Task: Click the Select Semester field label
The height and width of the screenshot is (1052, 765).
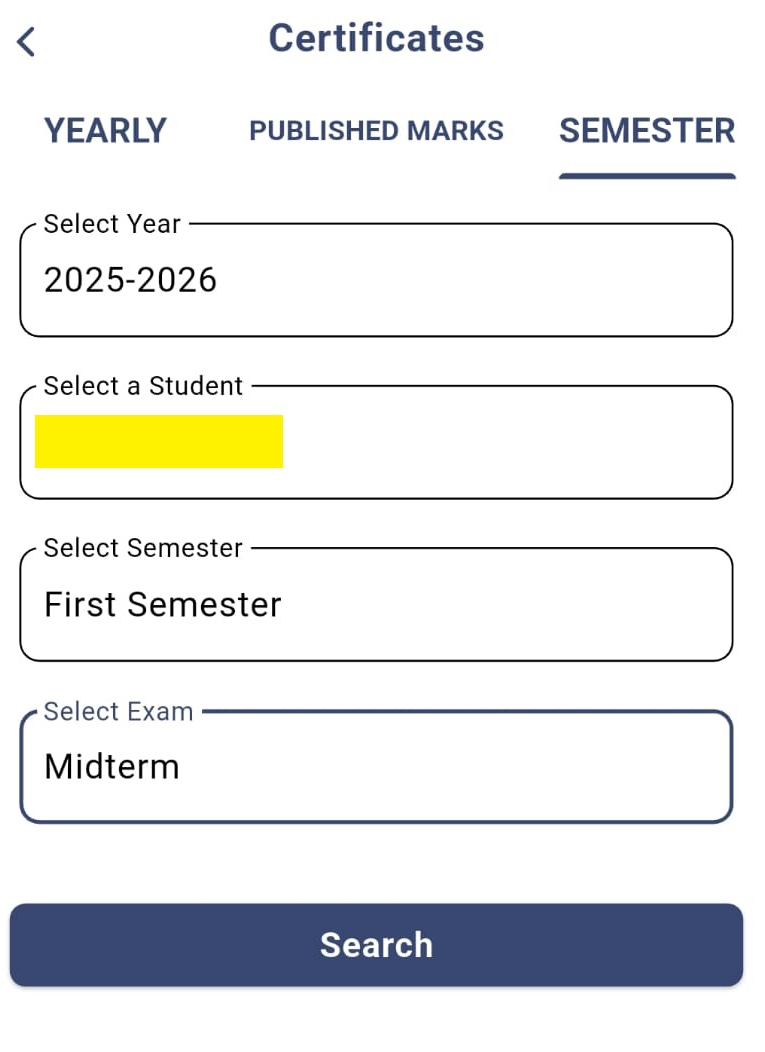Action: click(143, 548)
